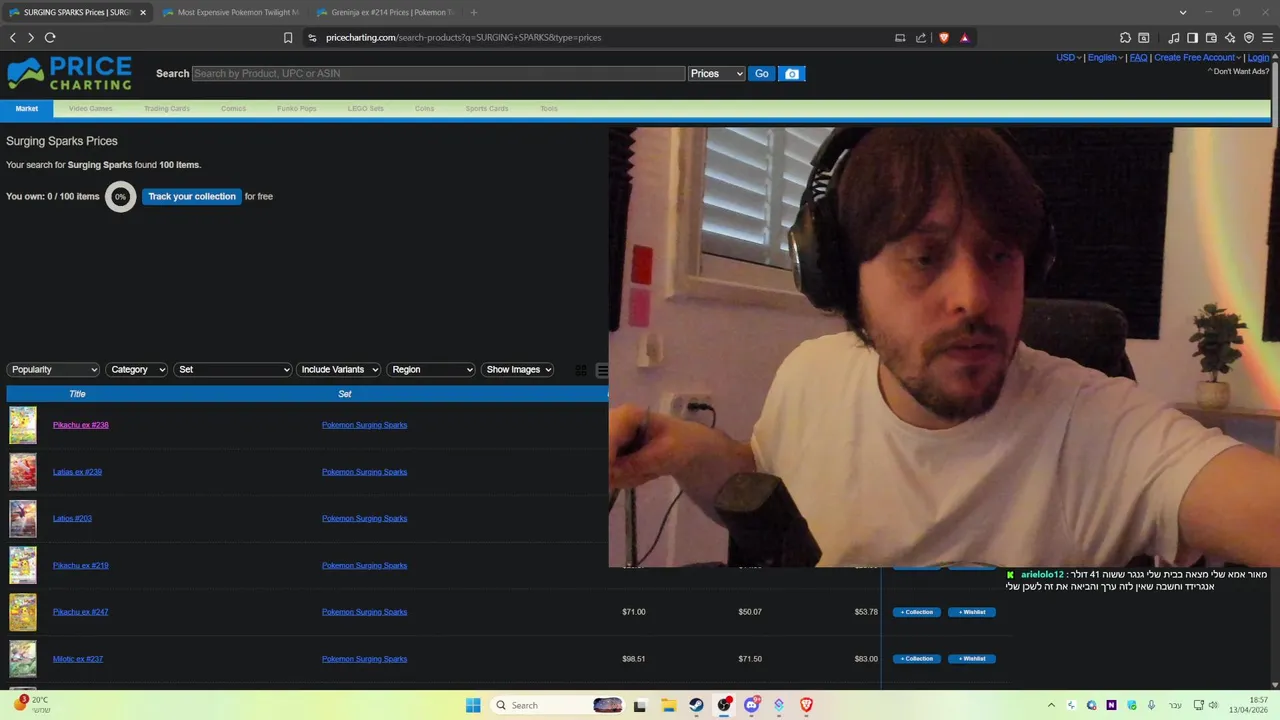This screenshot has height=720, width=1280.
Task: Open the Include Variants dropdown
Action: coord(338,369)
